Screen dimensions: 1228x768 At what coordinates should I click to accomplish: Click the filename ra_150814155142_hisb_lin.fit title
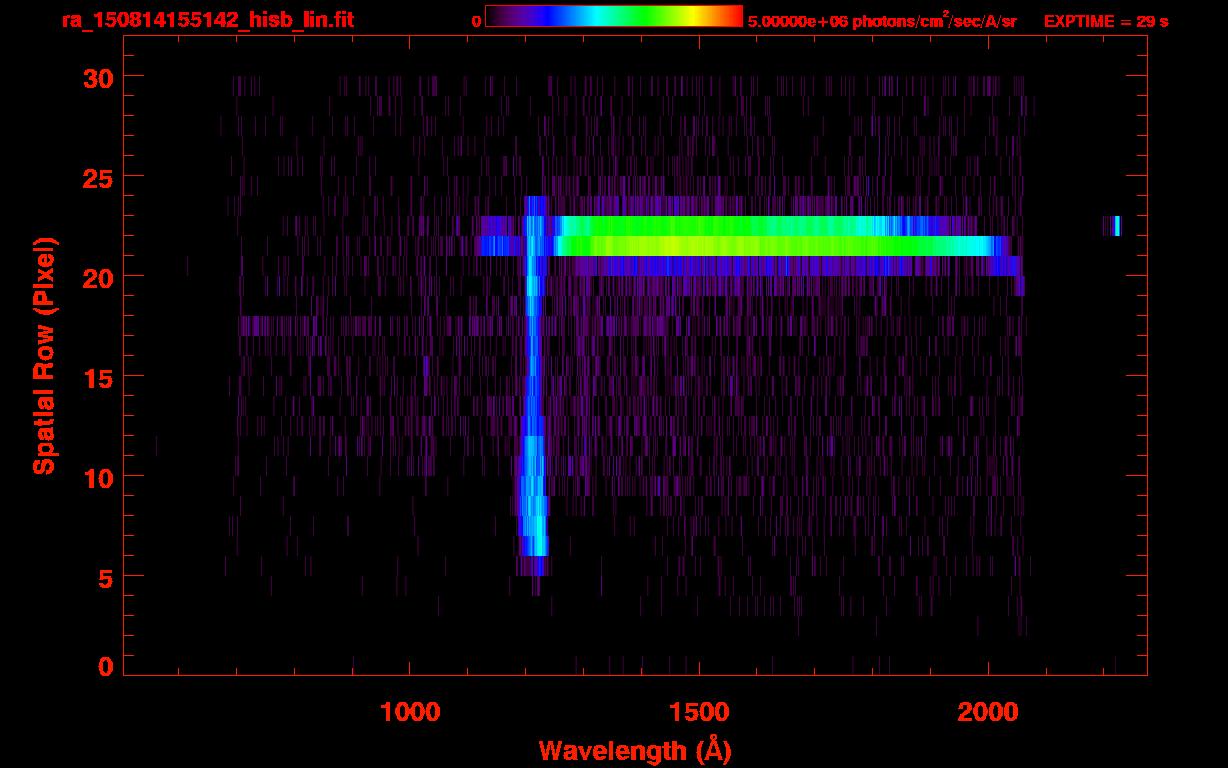pyautogui.click(x=206, y=20)
